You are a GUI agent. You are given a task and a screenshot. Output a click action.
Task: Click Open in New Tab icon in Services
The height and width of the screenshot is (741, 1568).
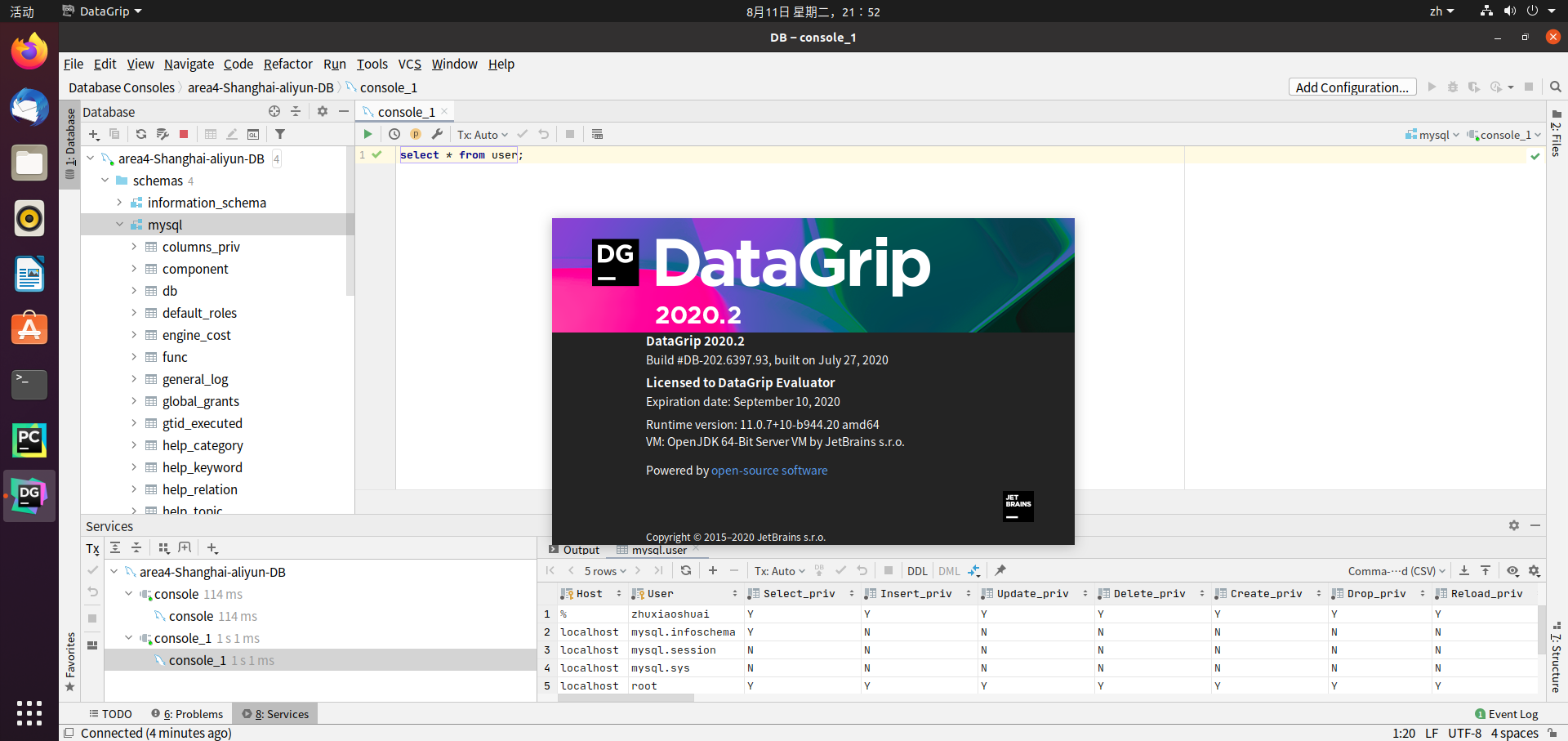(185, 547)
